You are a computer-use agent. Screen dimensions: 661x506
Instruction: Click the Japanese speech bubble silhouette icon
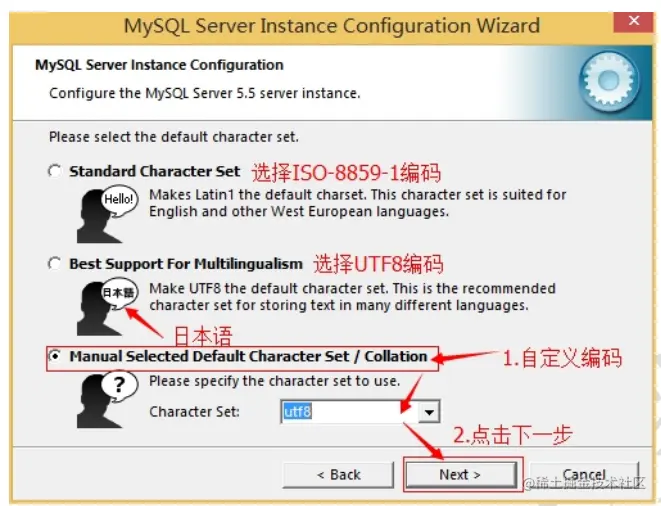point(107,307)
